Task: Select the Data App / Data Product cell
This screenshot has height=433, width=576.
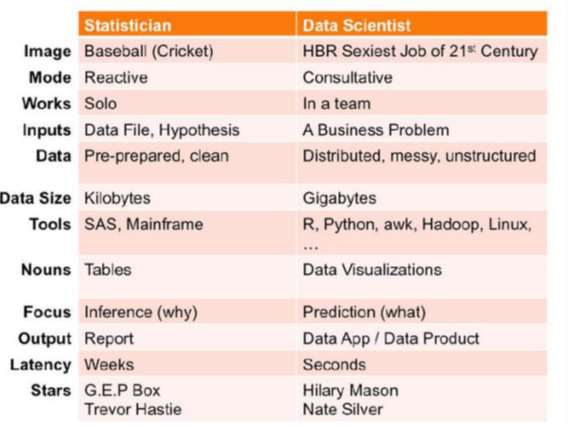Action: (x=422, y=338)
